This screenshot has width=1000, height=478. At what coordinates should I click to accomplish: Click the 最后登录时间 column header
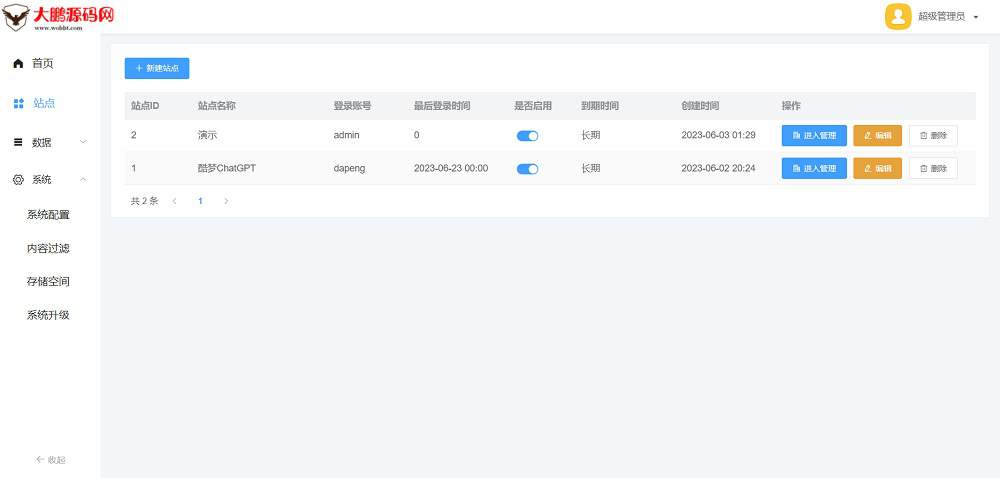coord(442,106)
